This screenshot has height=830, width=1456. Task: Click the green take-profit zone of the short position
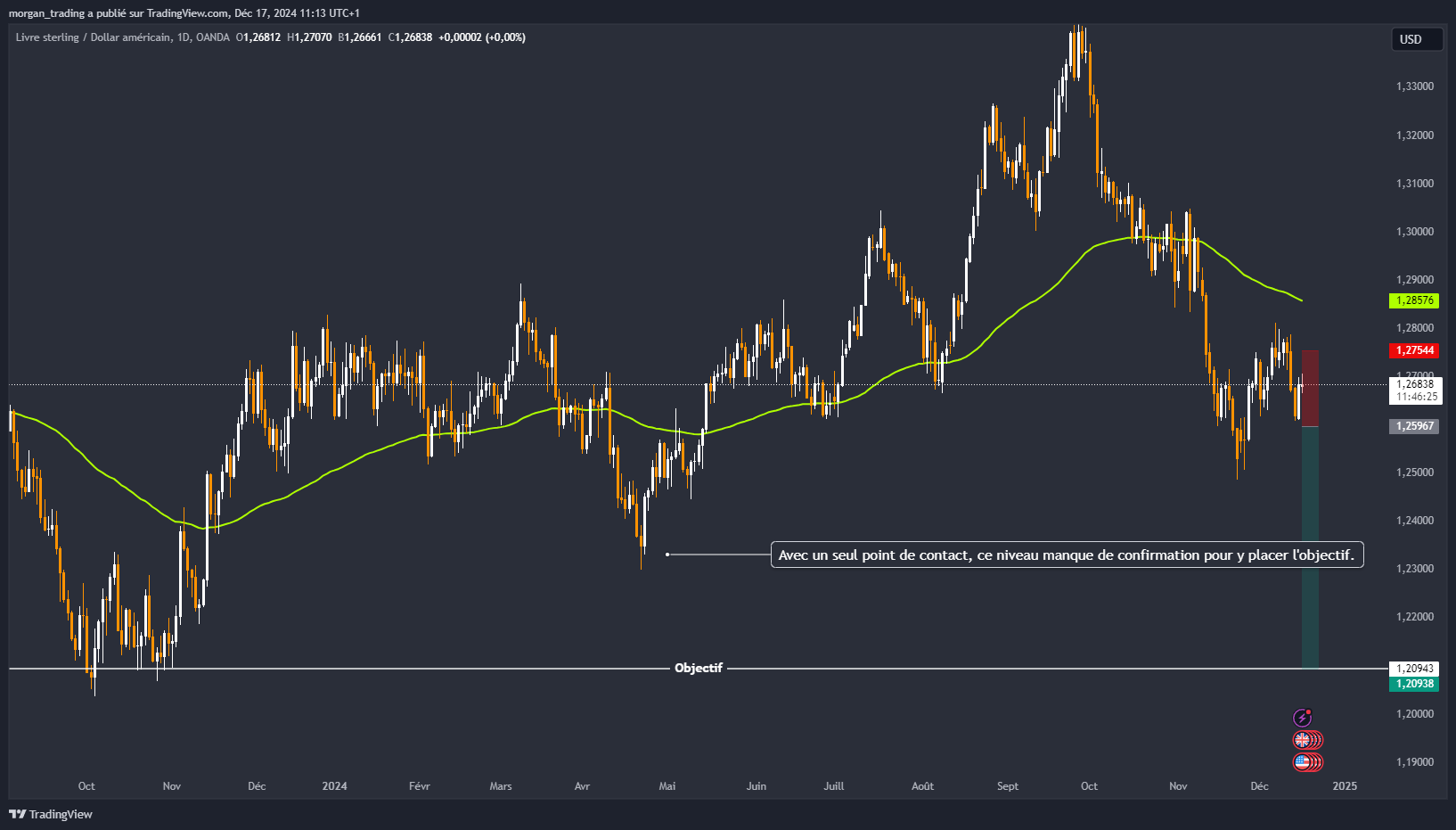pos(1310,547)
